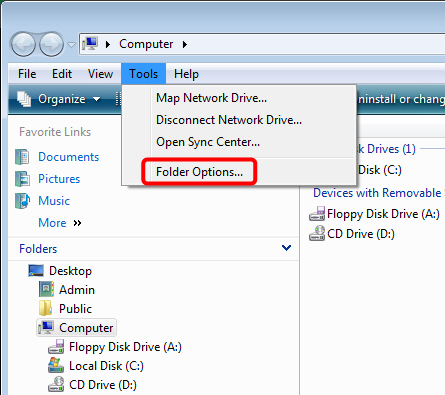The width and height of the screenshot is (445, 395).
Task: Click CD drive icon in folder tree
Action: pyautogui.click(x=56, y=384)
